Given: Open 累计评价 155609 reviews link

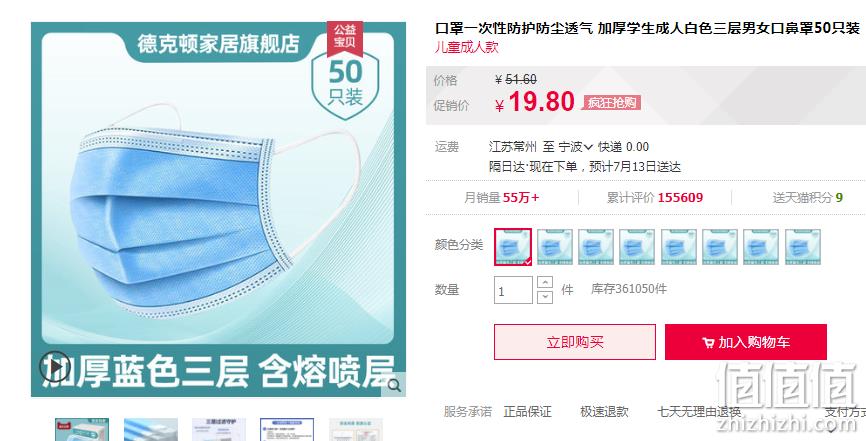Looking at the screenshot, I should 655,198.
